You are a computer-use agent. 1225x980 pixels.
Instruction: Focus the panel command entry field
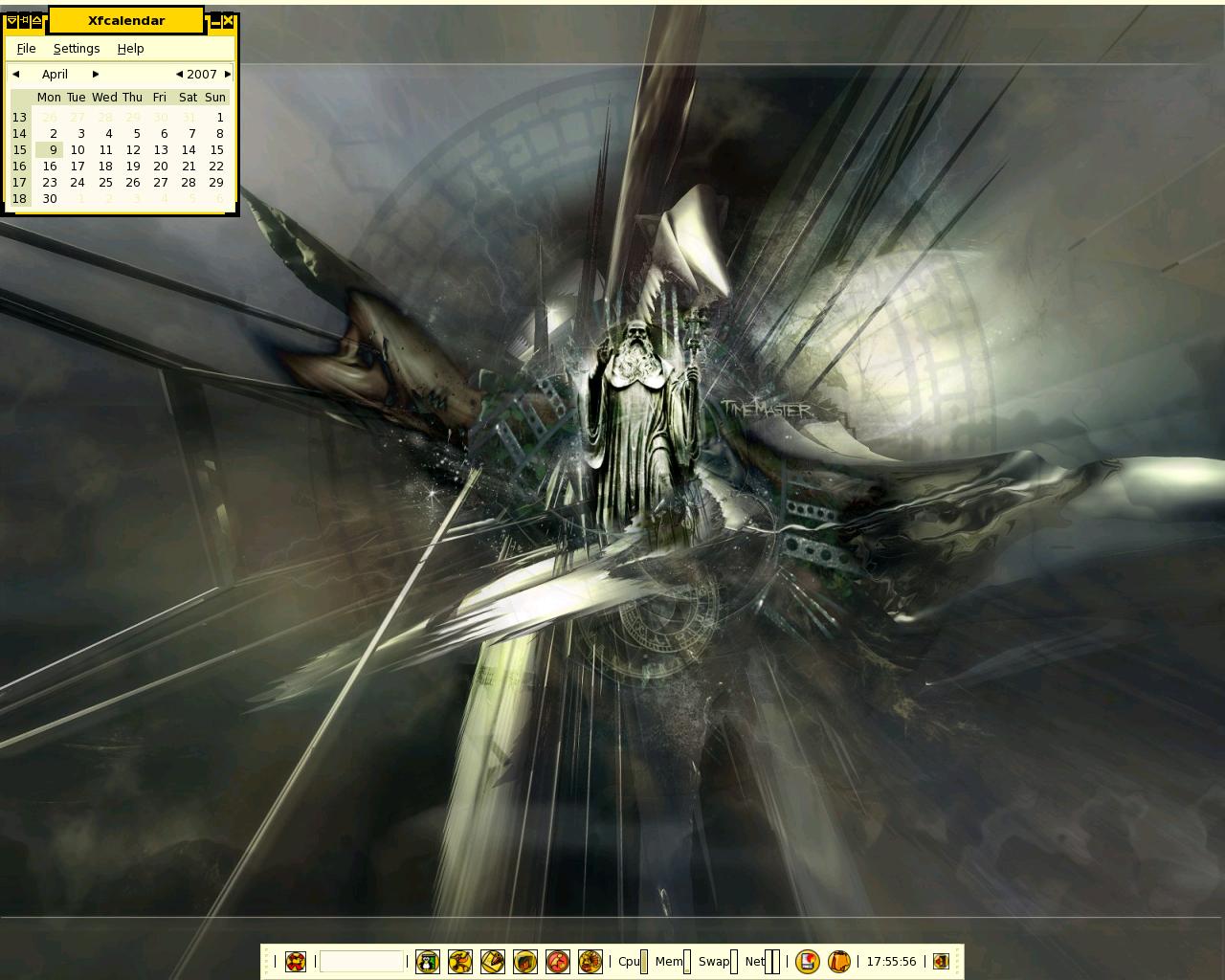pyautogui.click(x=362, y=962)
